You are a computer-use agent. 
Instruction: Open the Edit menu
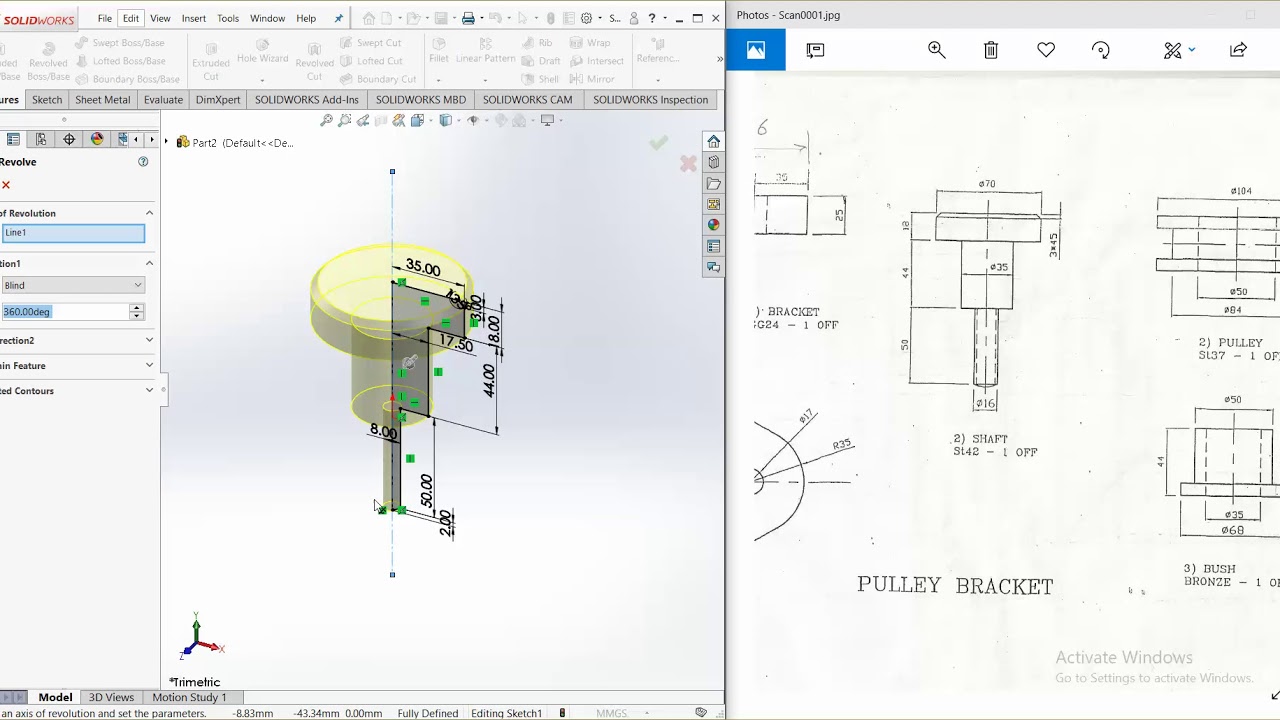tap(131, 18)
